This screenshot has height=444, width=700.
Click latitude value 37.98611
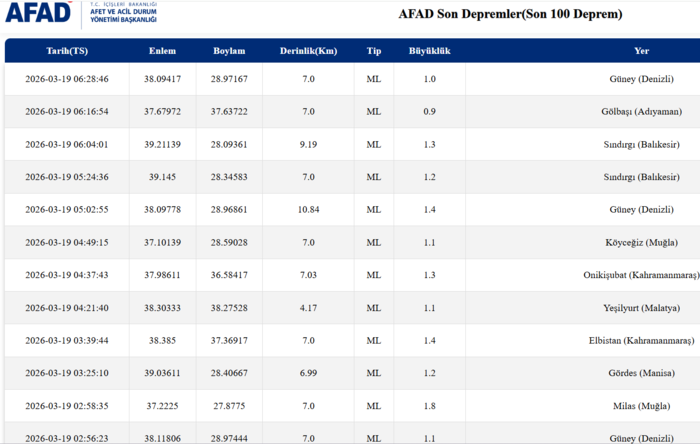coord(162,275)
